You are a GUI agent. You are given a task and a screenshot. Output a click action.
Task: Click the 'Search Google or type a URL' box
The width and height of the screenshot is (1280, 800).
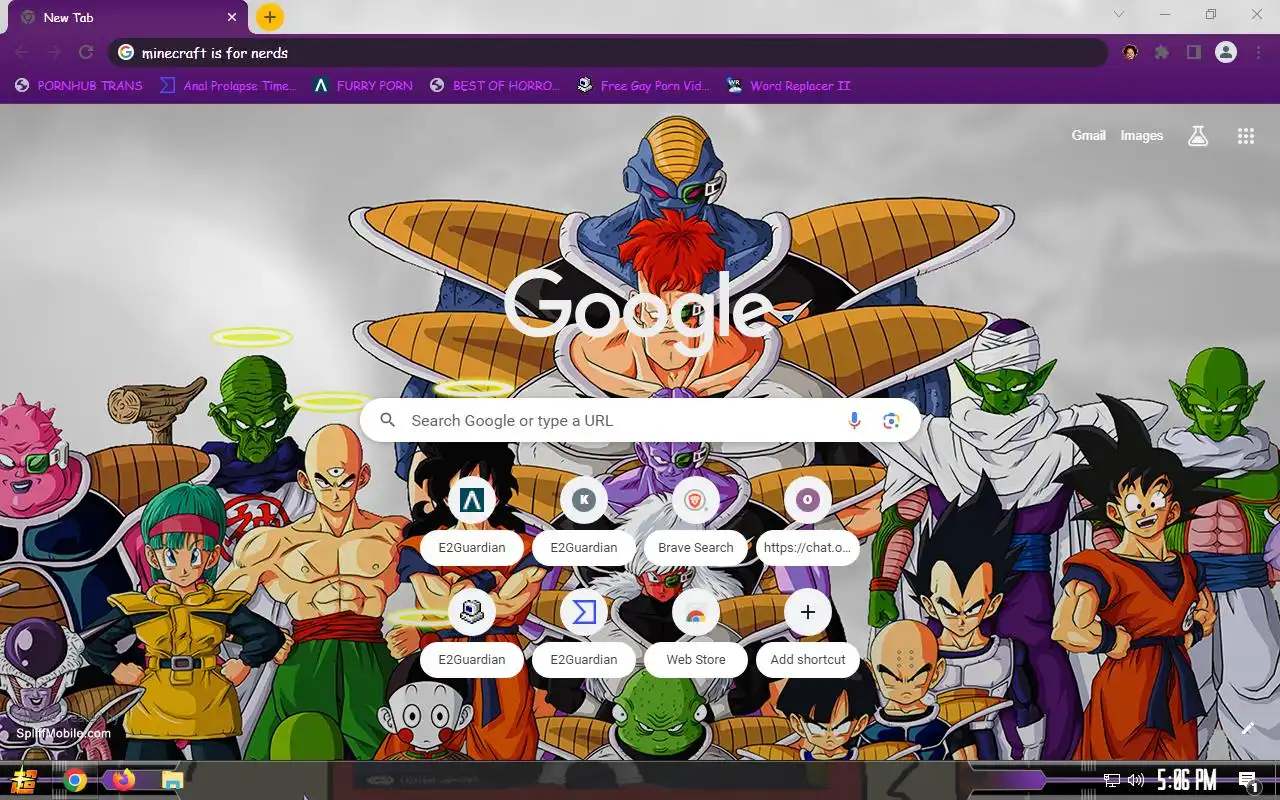(x=640, y=421)
